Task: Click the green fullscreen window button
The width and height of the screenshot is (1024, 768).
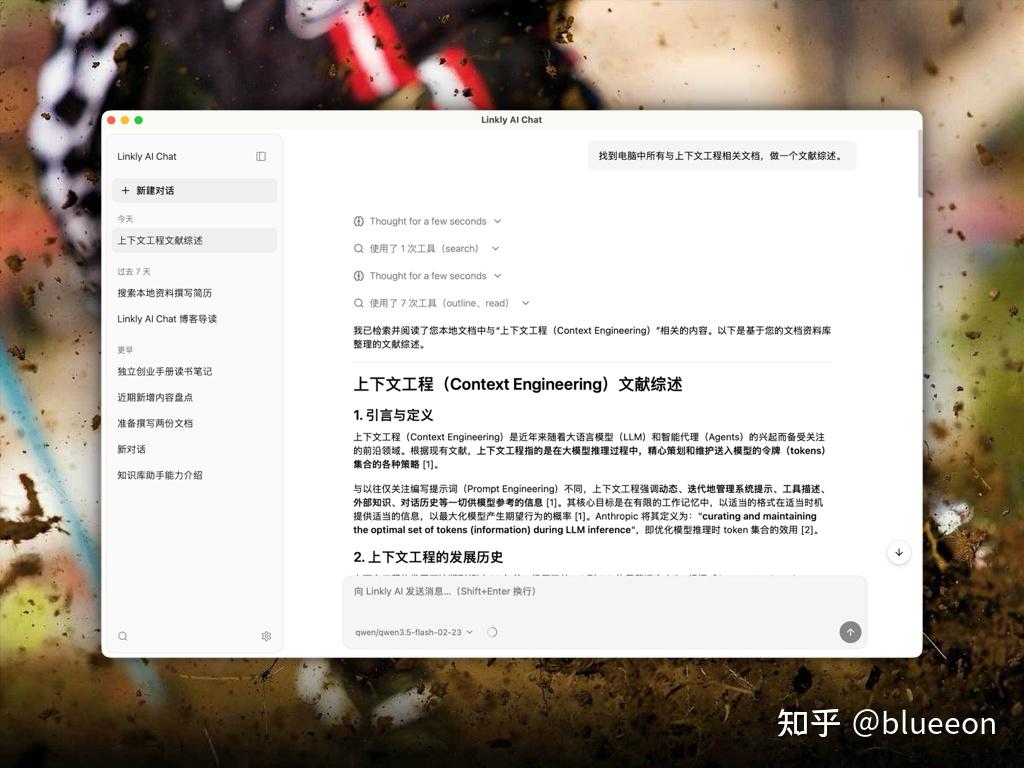Action: click(138, 120)
